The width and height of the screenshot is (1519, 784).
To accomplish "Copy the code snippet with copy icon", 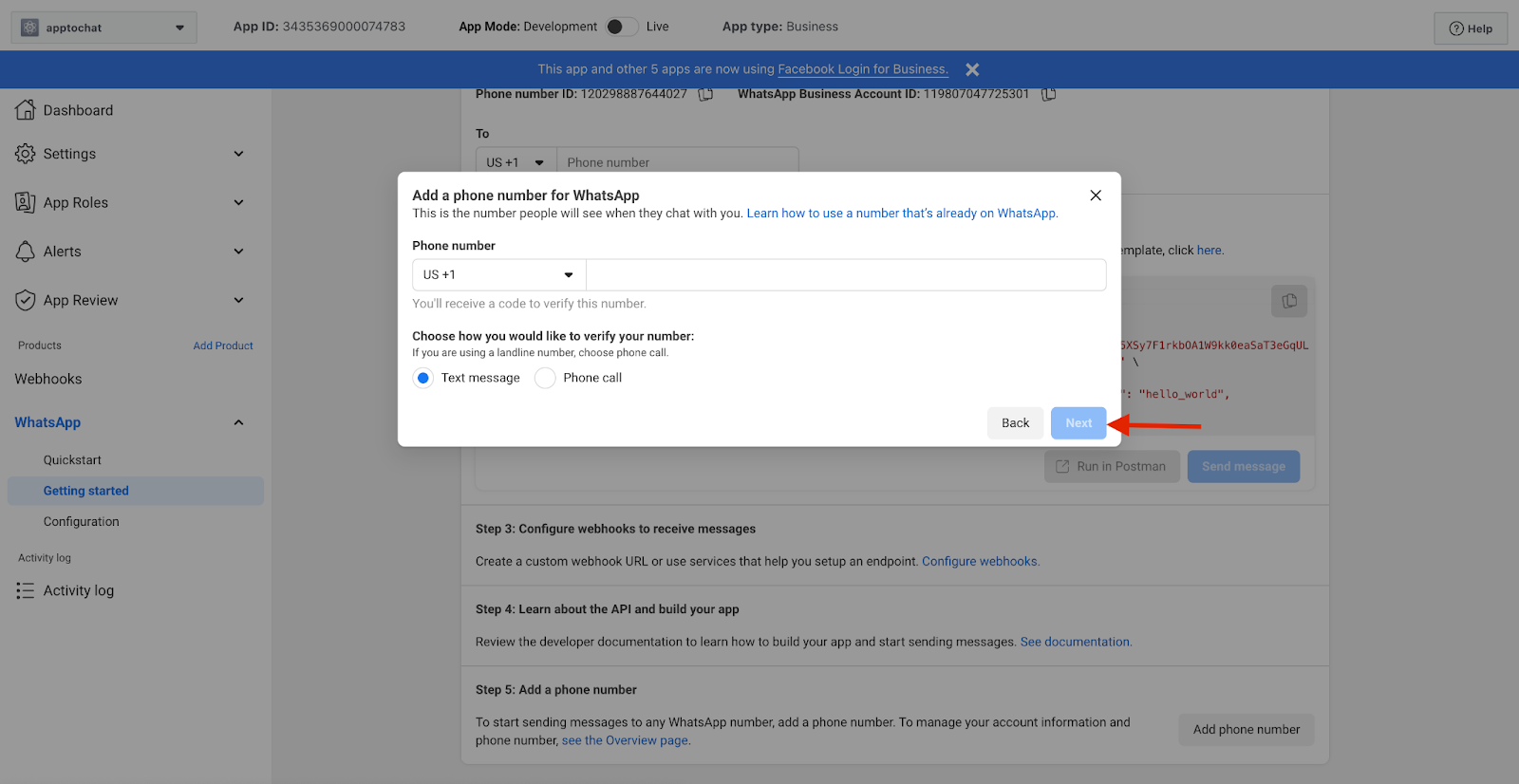I will [x=1289, y=301].
